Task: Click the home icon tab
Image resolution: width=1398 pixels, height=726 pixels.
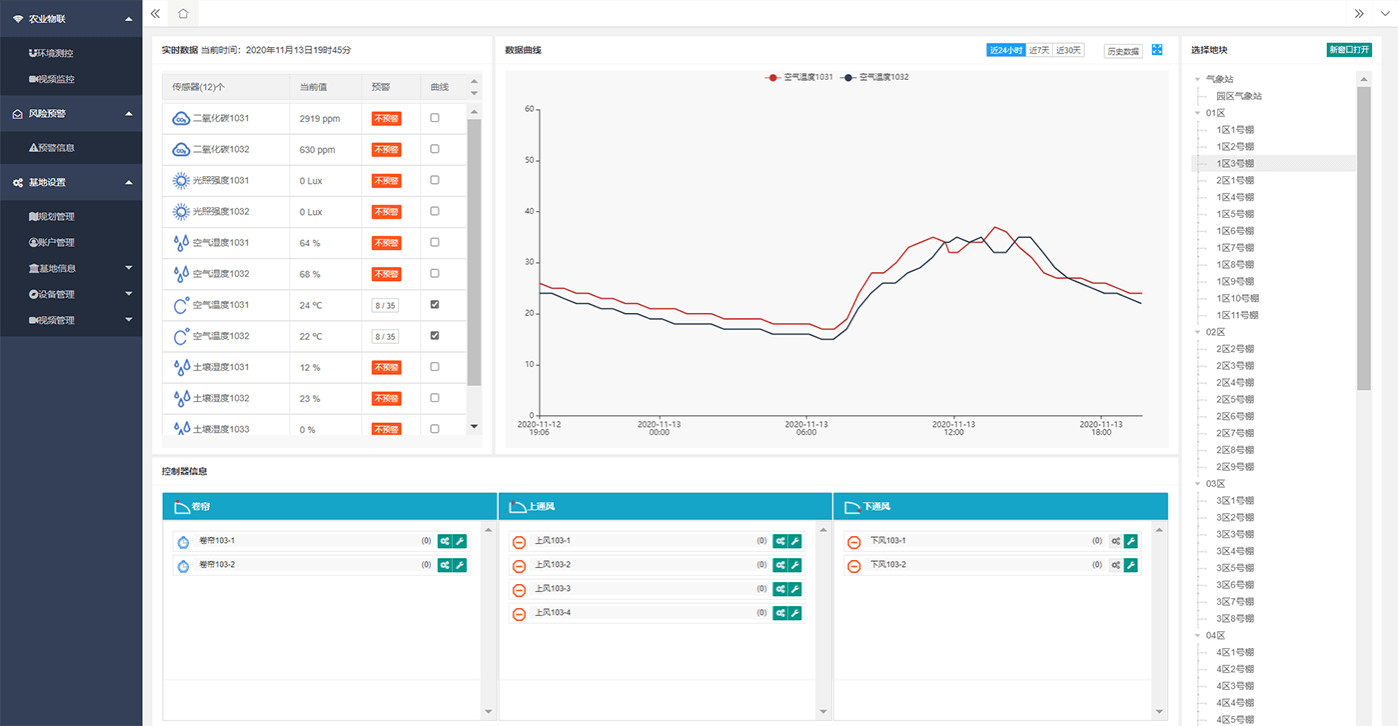Action: [183, 13]
